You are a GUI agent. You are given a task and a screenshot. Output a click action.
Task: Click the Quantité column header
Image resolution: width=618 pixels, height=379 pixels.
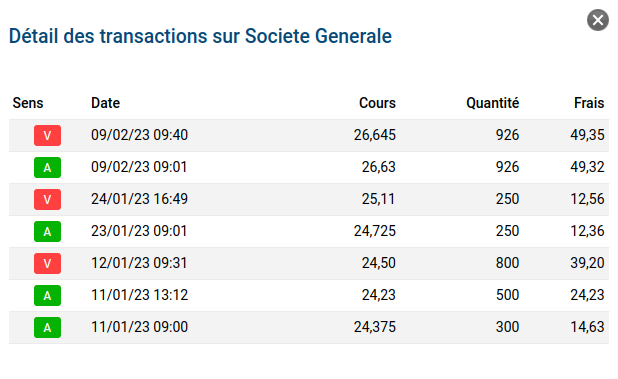[x=493, y=103]
